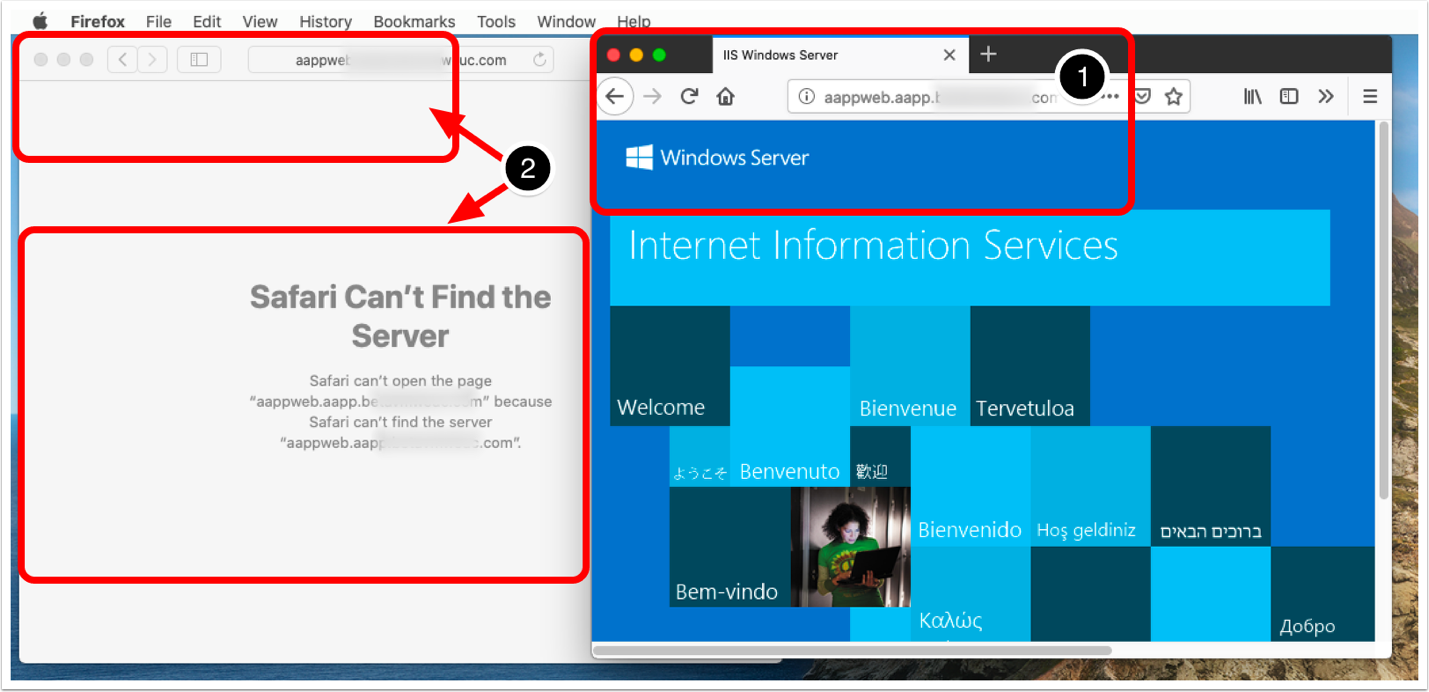This screenshot has height=692, width=1429.
Task: Open the Apple menu
Action: tap(41, 21)
